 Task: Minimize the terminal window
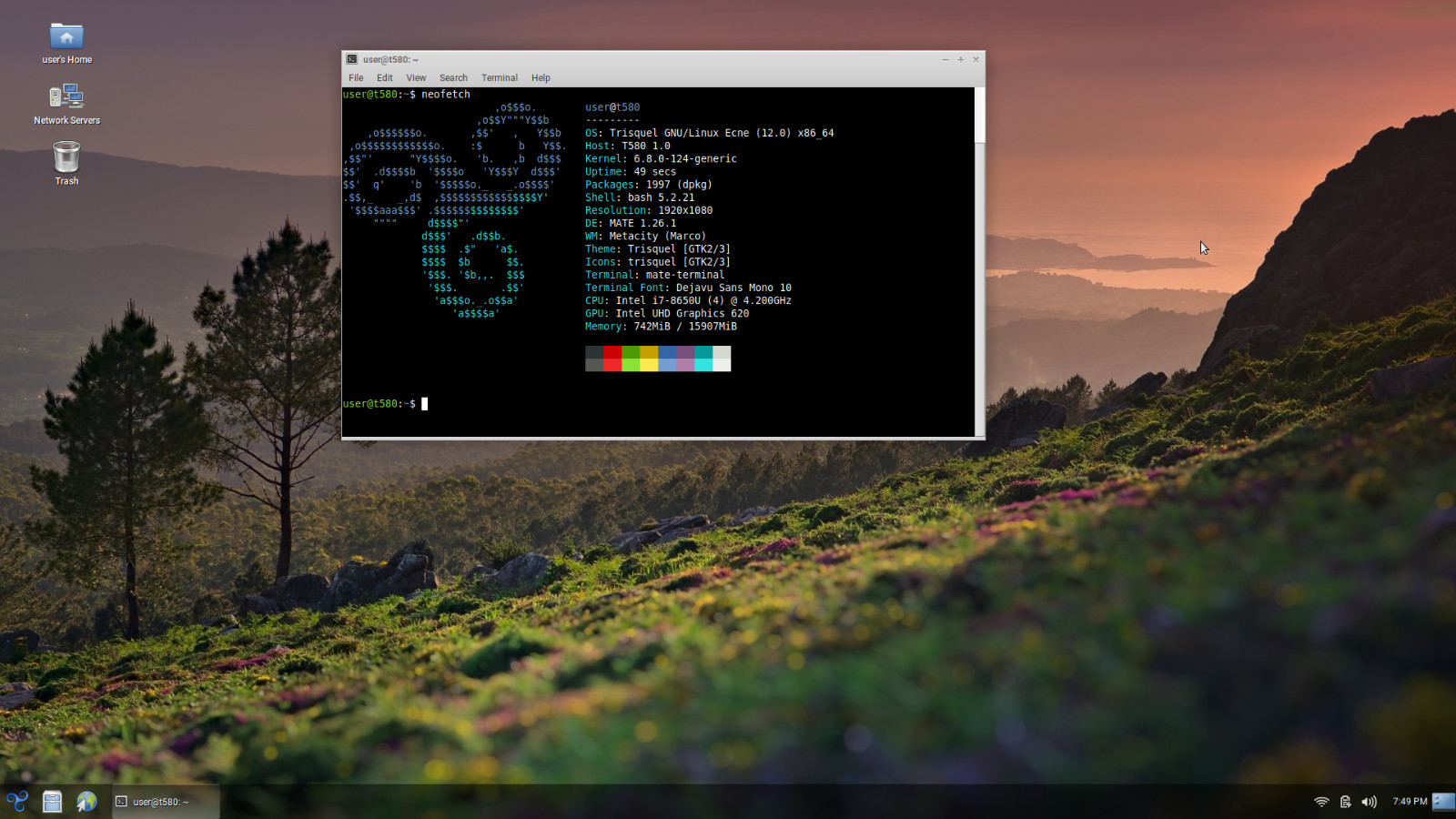945,59
